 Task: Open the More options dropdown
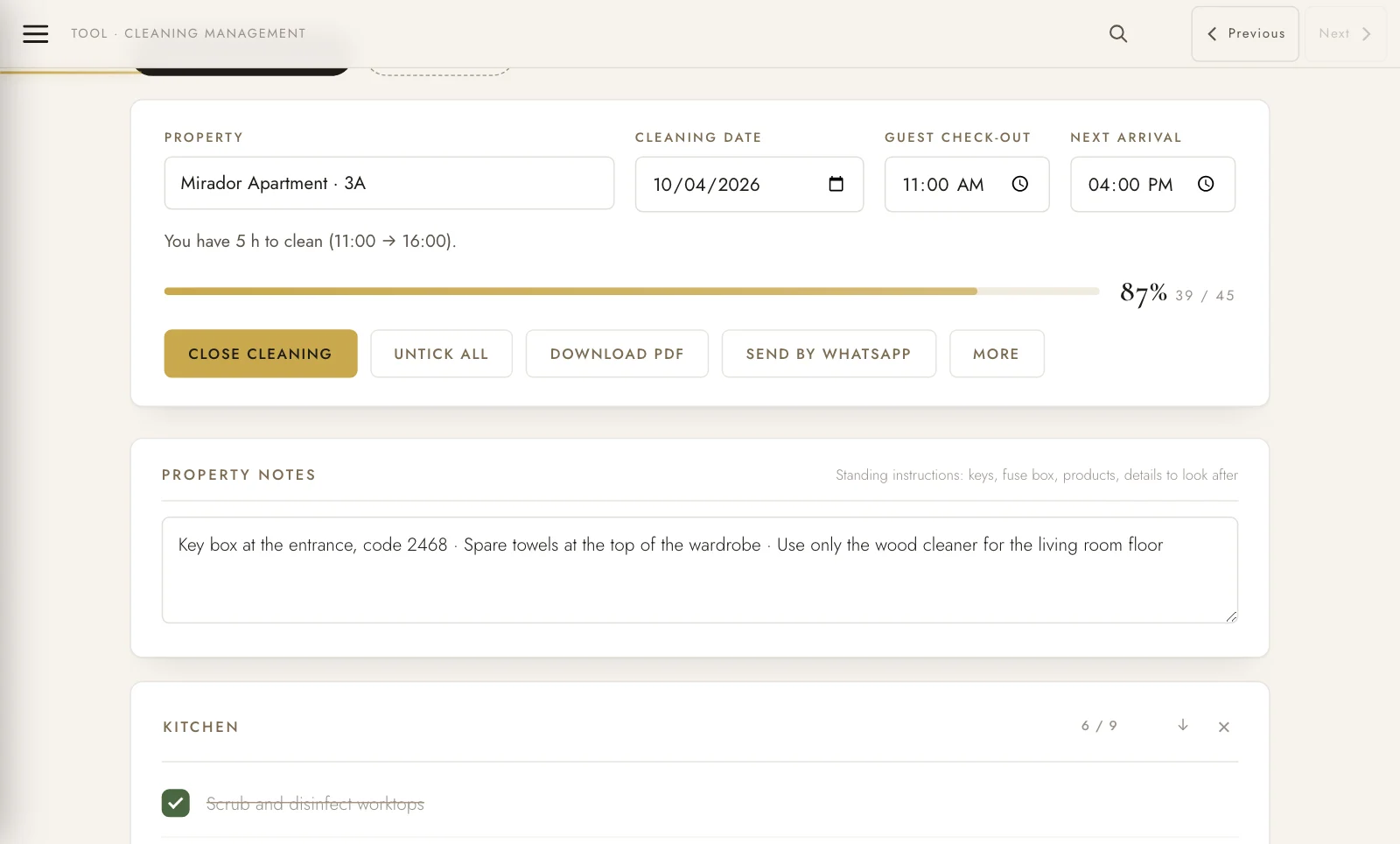[997, 354]
